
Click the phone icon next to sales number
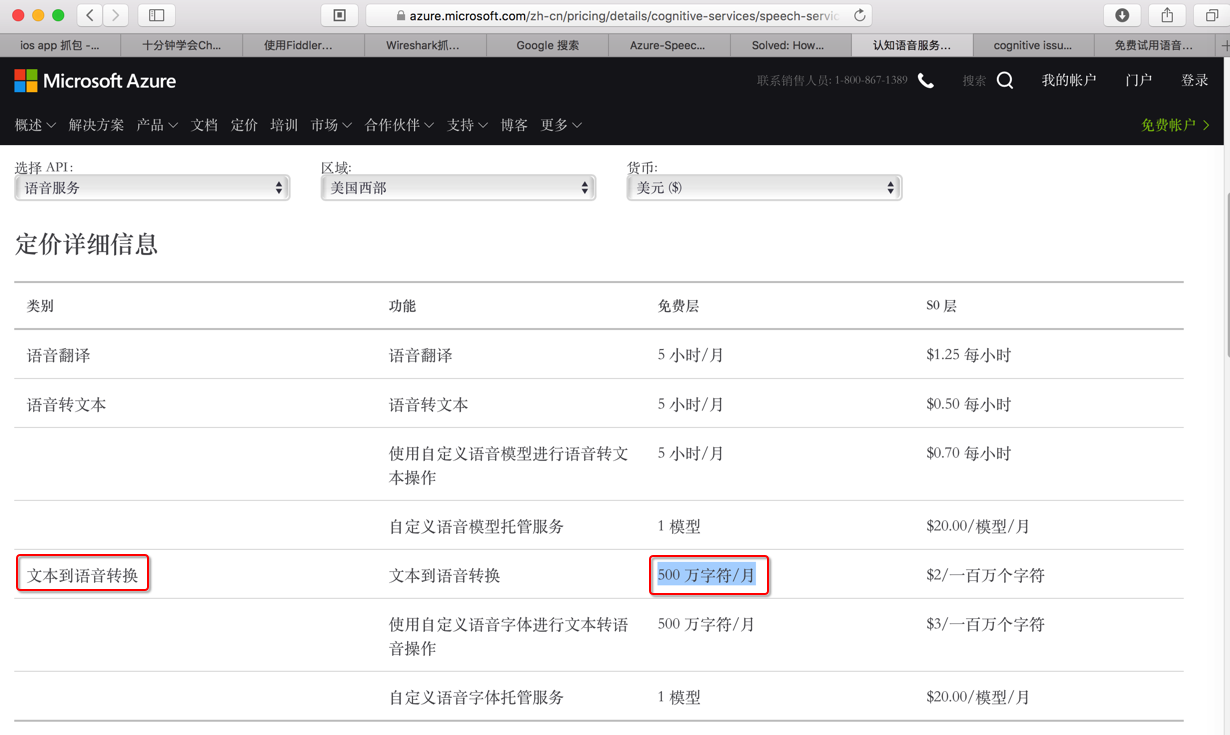coord(926,81)
